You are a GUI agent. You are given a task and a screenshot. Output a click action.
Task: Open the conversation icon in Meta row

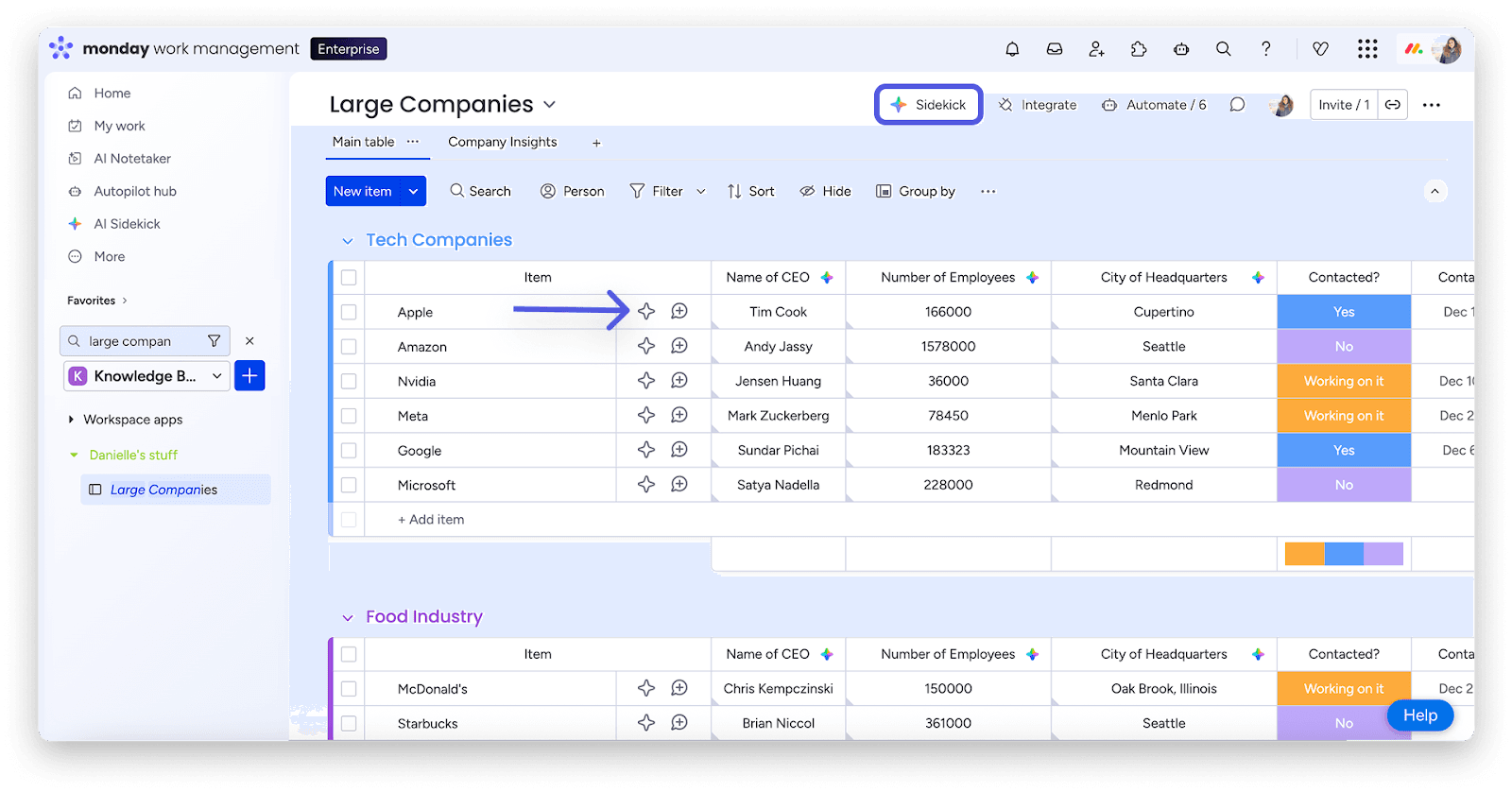tap(679, 415)
